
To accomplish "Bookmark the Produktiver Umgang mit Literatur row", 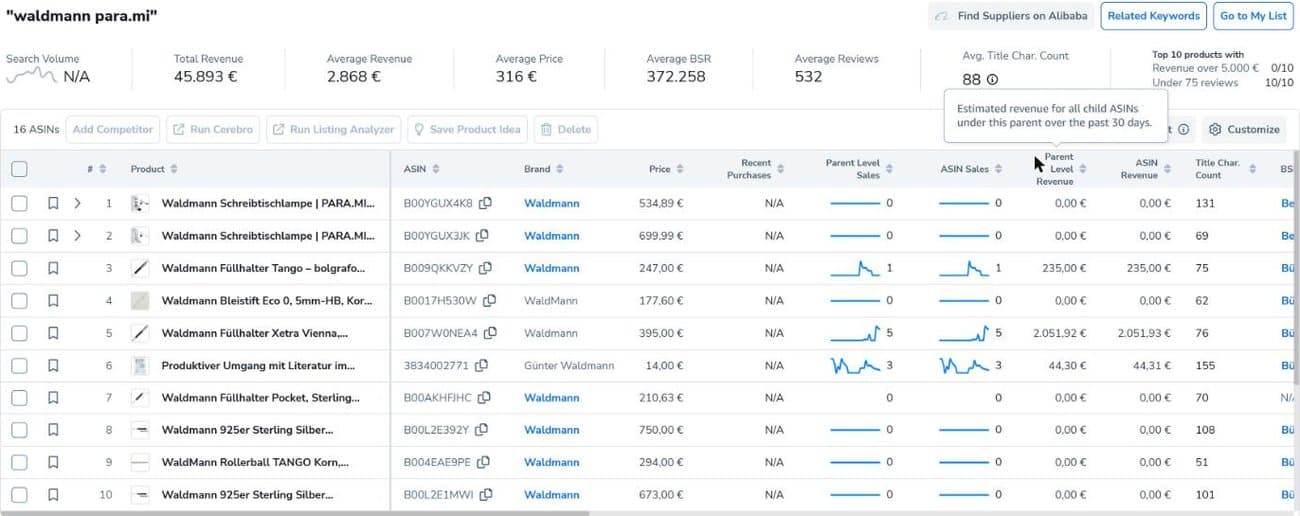I will pyautogui.click(x=53, y=366).
